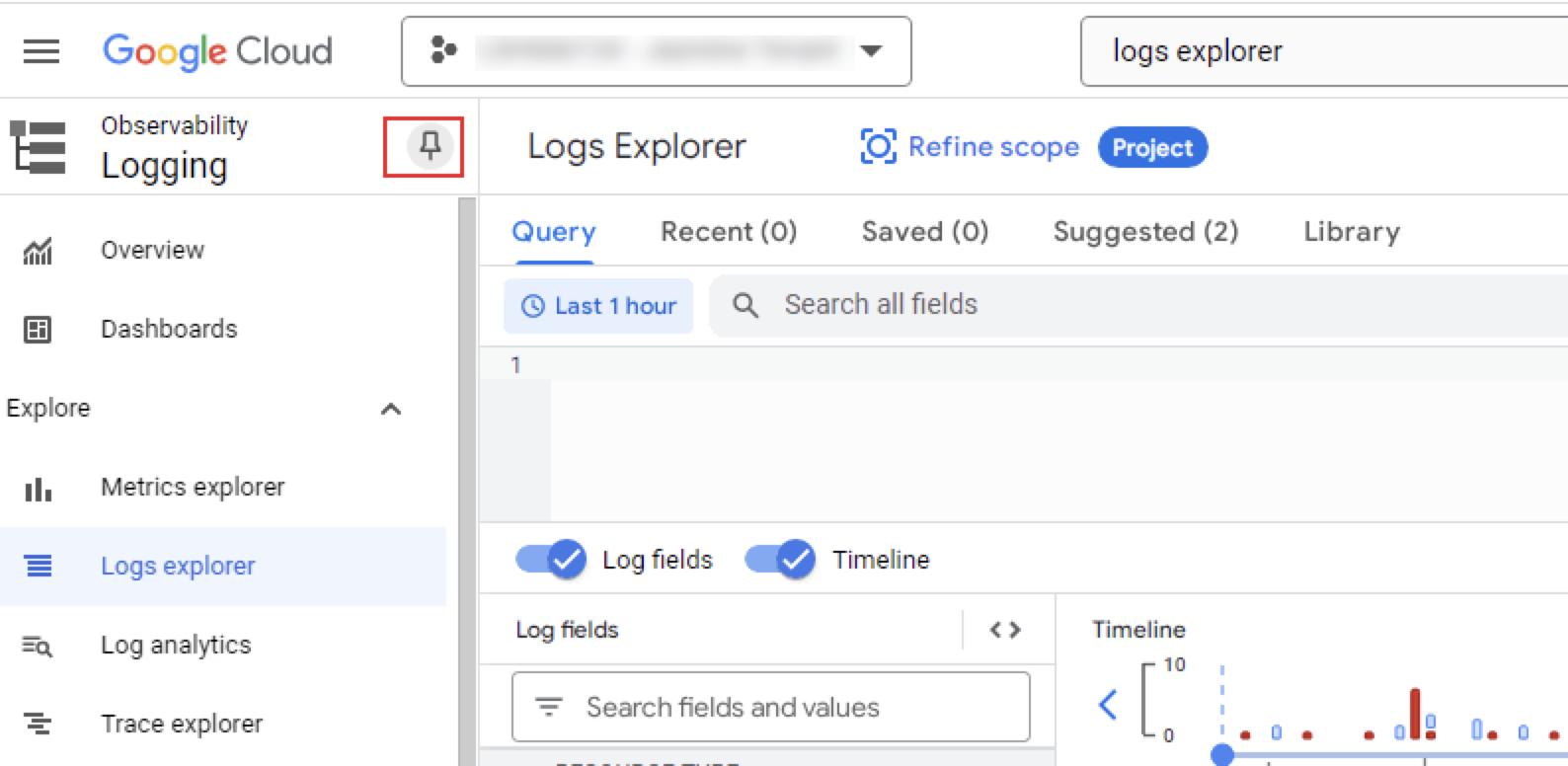Viewport: 1568px width, 766px height.
Task: Switch to the Saved (0) tab
Action: [925, 232]
